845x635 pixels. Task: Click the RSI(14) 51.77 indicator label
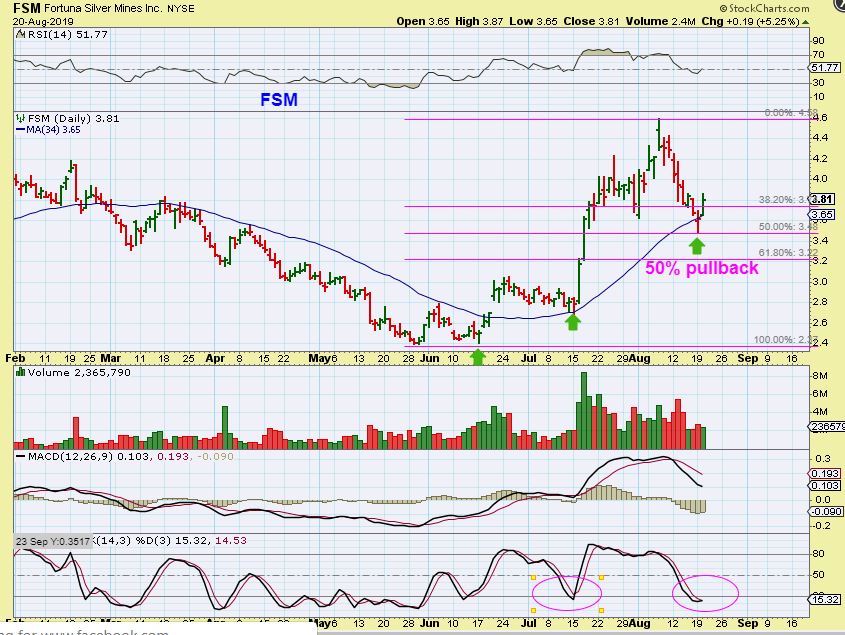coord(67,34)
